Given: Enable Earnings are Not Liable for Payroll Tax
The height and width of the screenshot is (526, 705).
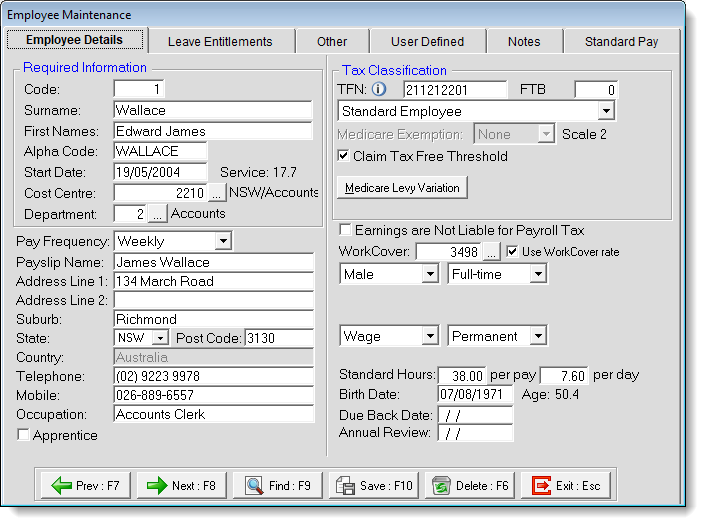Looking at the screenshot, I should 346,231.
